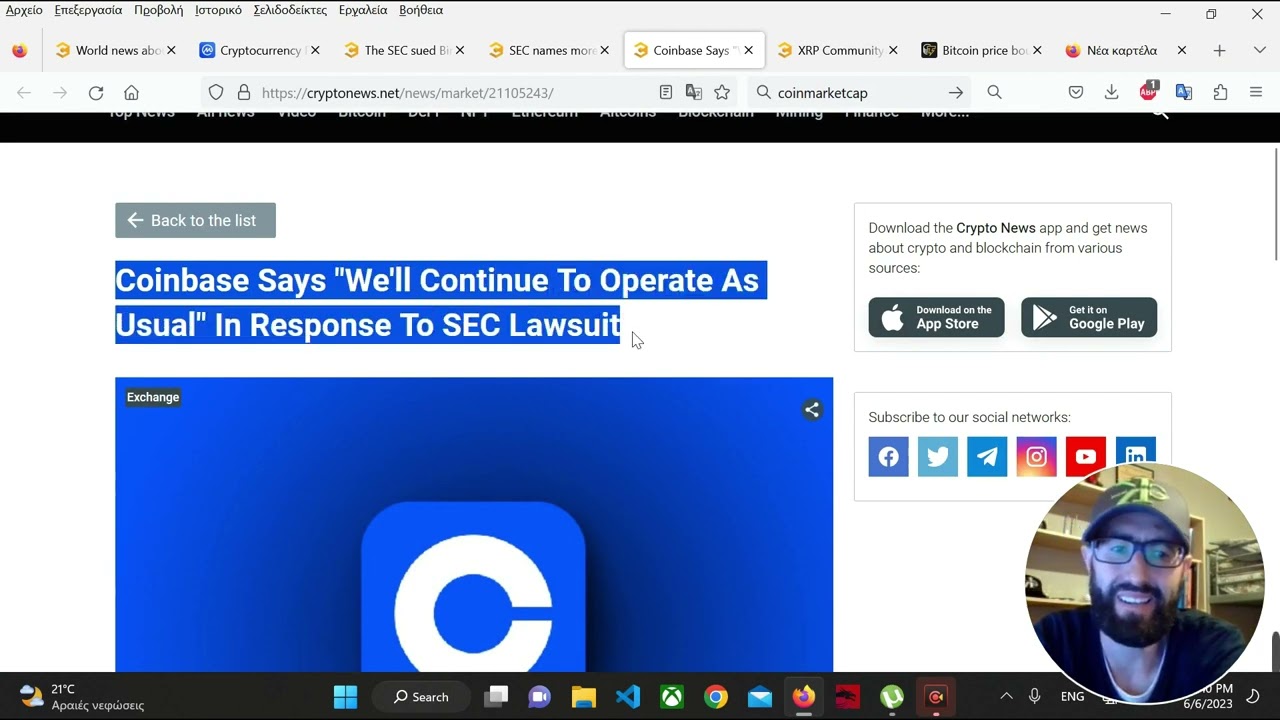Focus the coinmarketcap search field
This screenshot has width=1280, height=720.
[x=858, y=93]
